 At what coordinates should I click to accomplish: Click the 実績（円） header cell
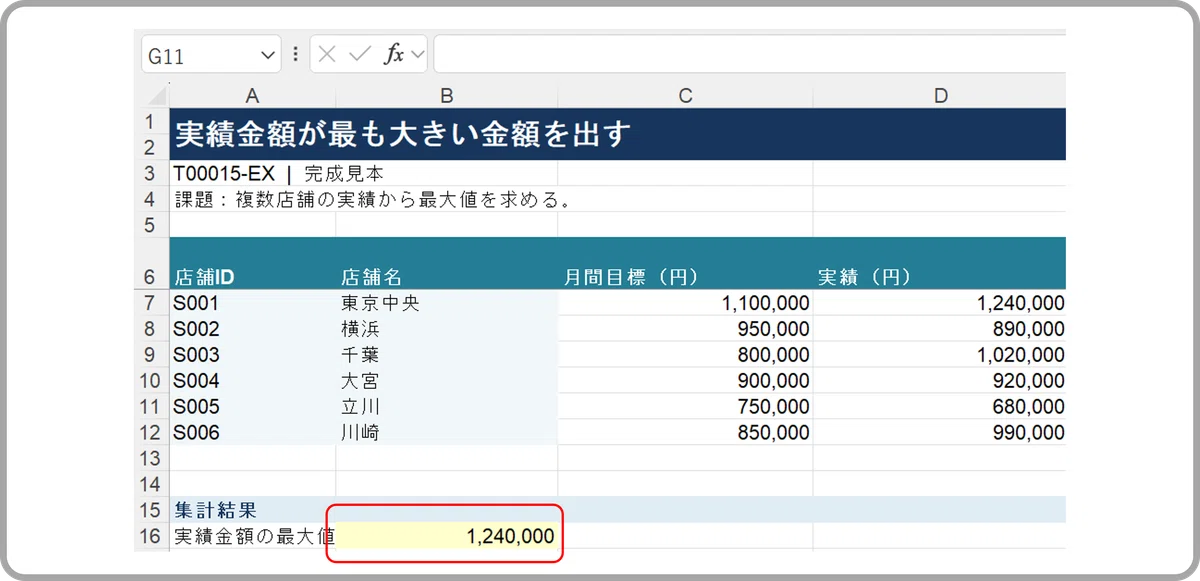(940, 264)
